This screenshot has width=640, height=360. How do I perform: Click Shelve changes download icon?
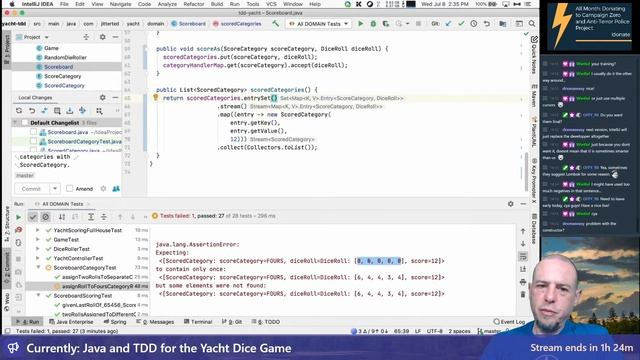tap(70, 111)
